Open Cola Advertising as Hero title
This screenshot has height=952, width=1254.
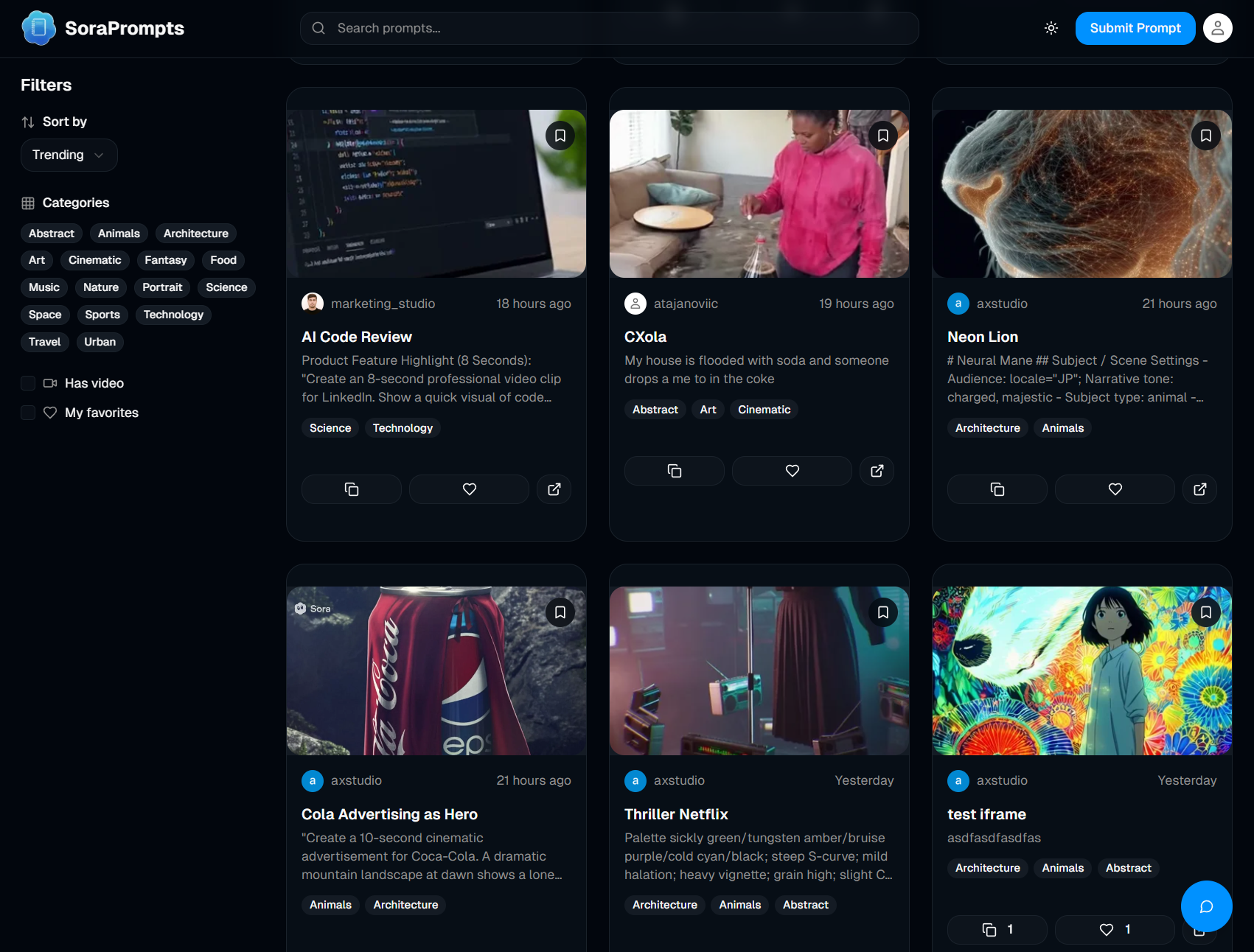click(x=389, y=814)
